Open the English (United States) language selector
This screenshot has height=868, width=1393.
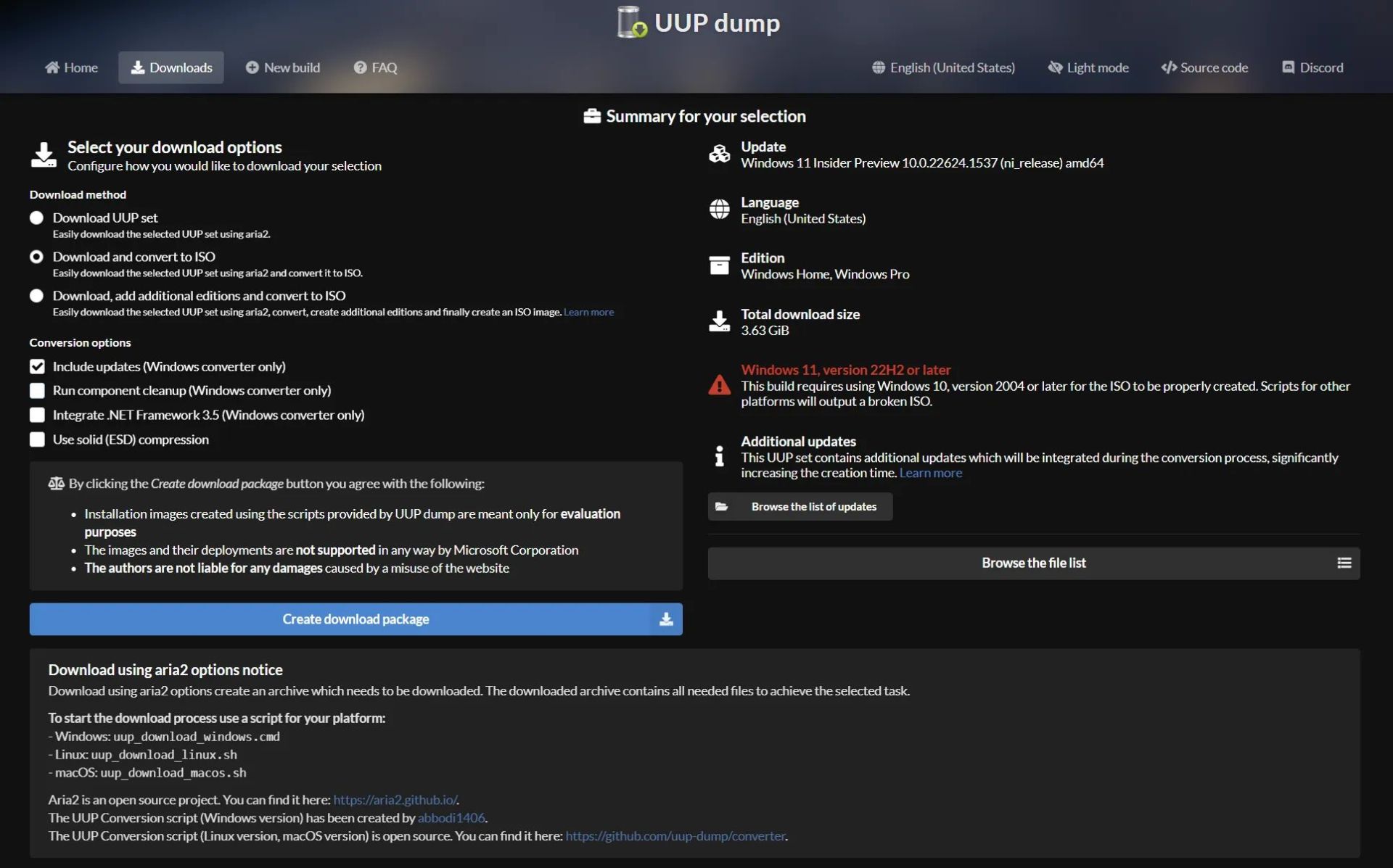[x=942, y=67]
